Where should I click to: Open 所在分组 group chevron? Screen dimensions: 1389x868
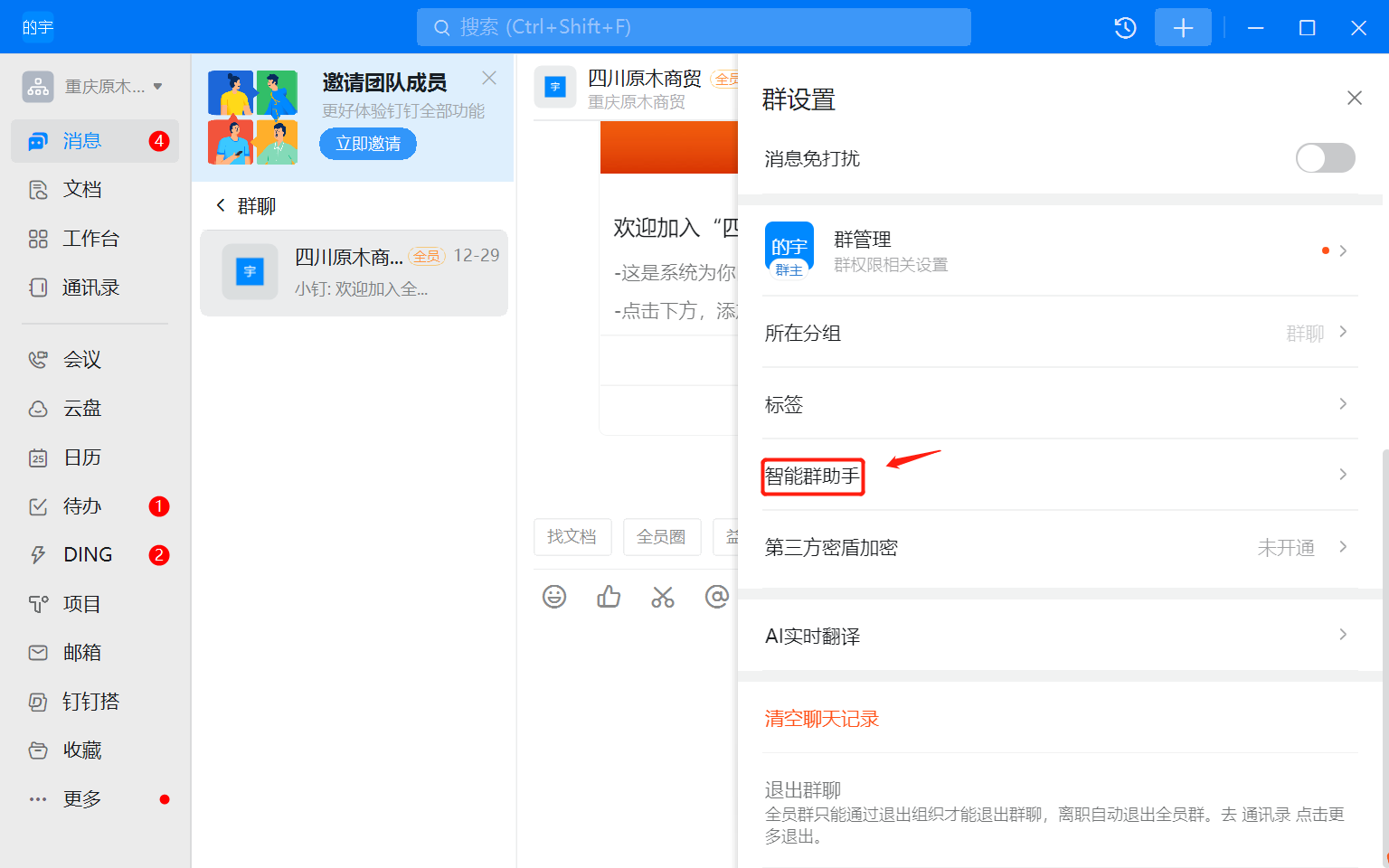(x=1343, y=332)
